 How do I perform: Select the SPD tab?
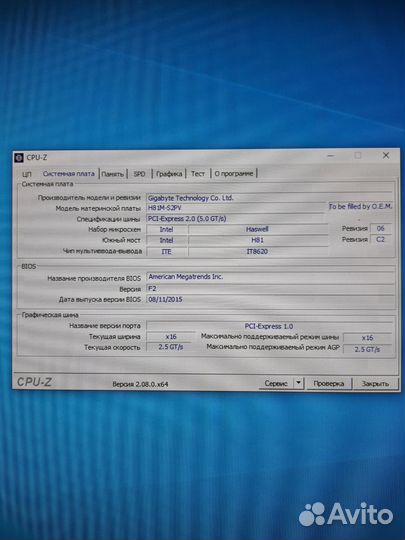click(x=139, y=174)
